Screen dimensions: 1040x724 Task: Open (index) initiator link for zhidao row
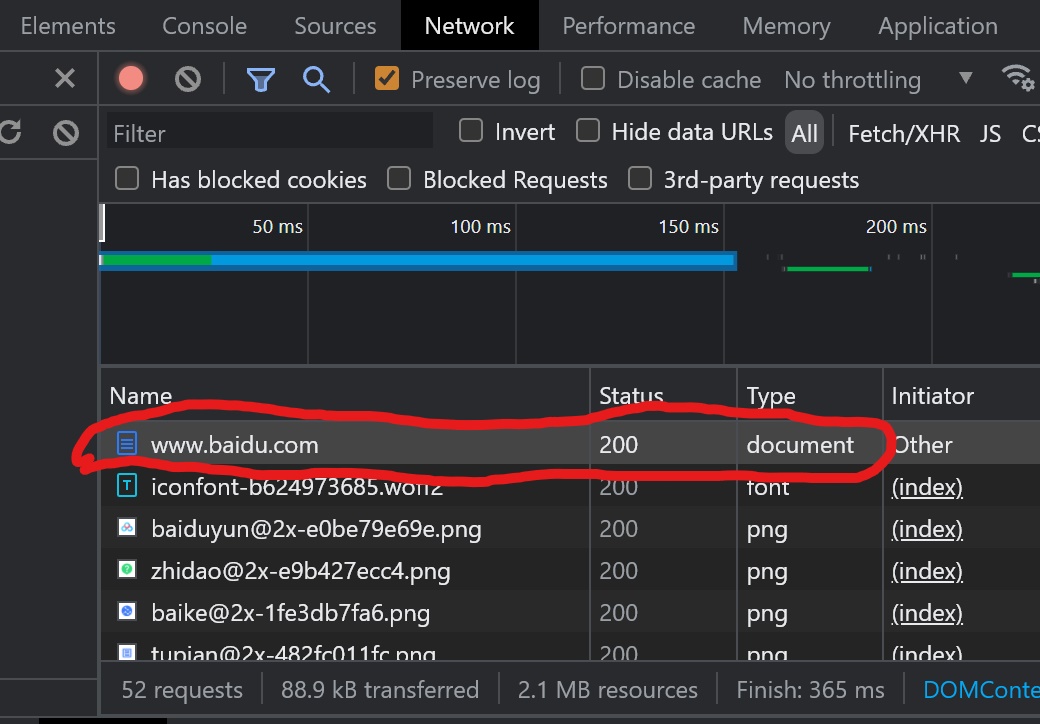pos(927,571)
